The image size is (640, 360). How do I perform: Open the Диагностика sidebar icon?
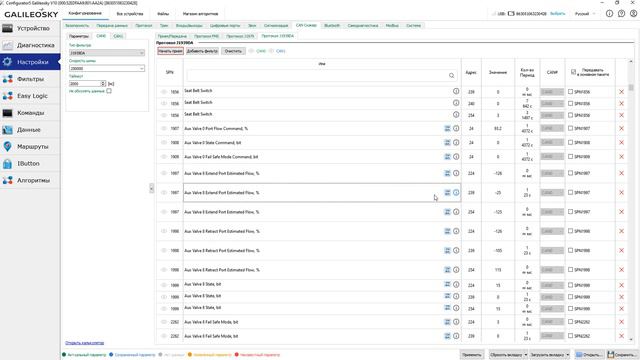tap(7, 45)
